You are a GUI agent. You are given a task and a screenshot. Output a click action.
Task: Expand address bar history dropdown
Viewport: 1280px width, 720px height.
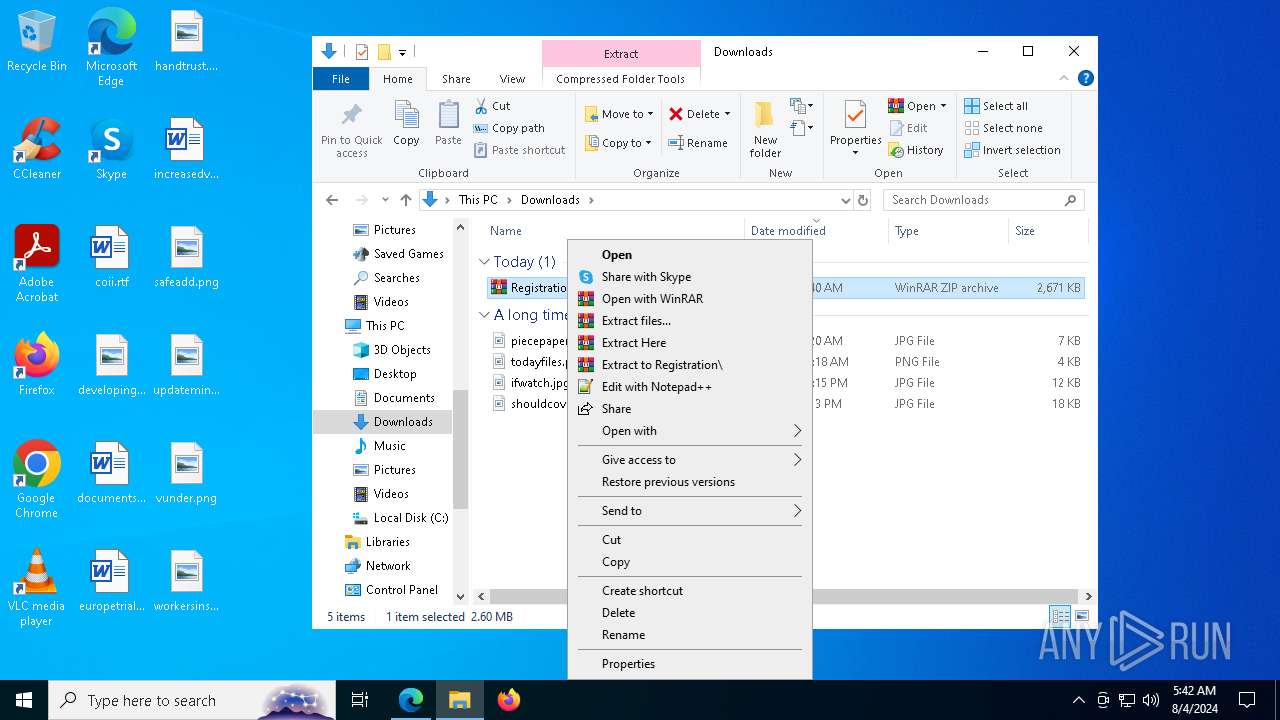[846, 200]
